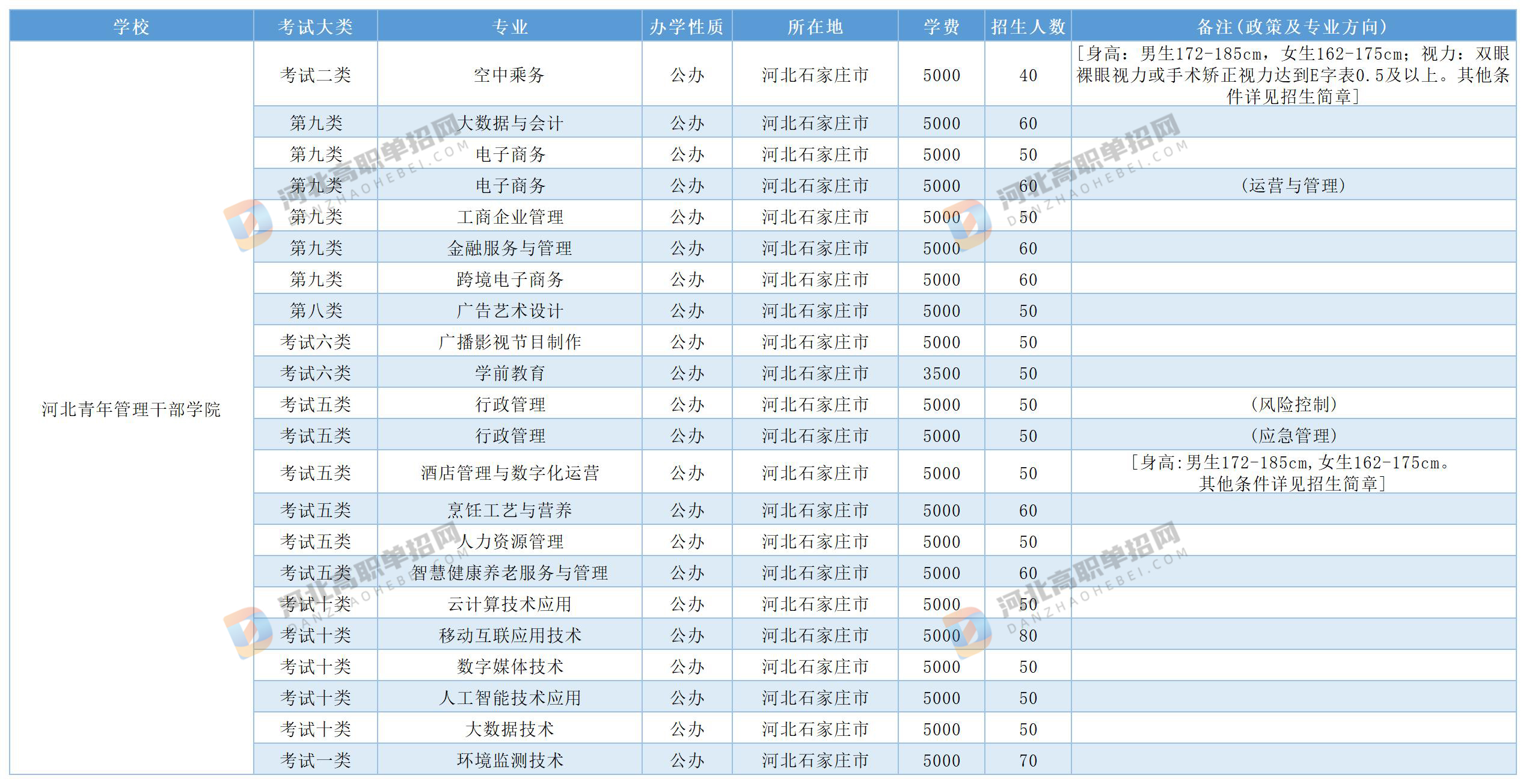The image size is (1526, 784).
Task: Click the 3500 tuition cell
Action: [x=941, y=373]
